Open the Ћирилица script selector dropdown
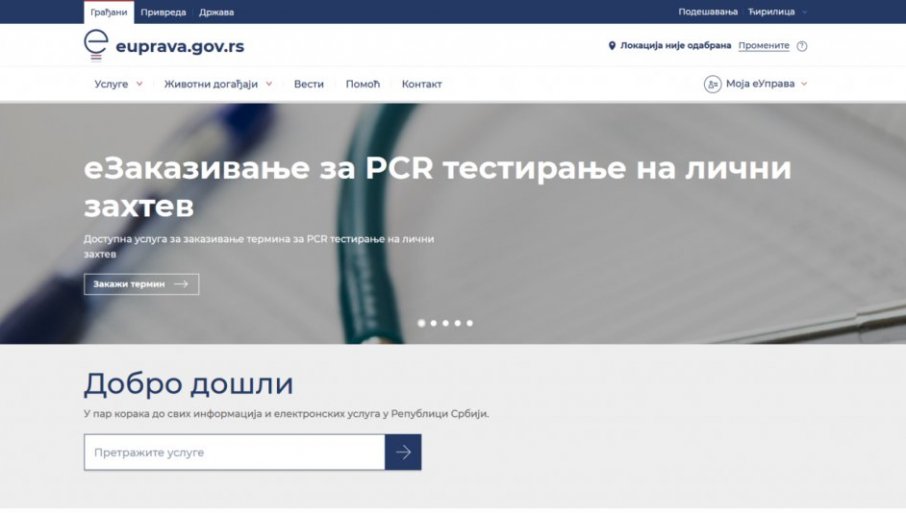Screen dimensions: 906x513 click(x=777, y=12)
